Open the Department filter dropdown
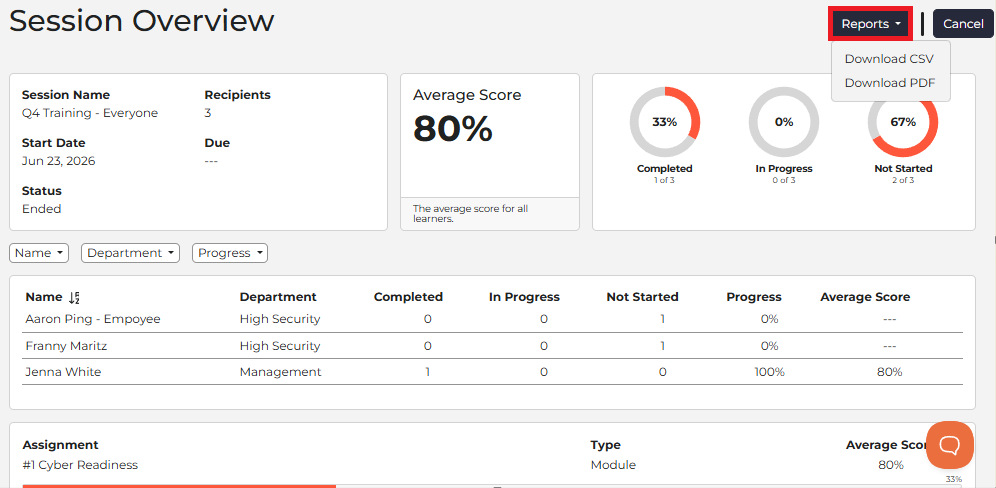The height and width of the screenshot is (488, 996). click(130, 253)
